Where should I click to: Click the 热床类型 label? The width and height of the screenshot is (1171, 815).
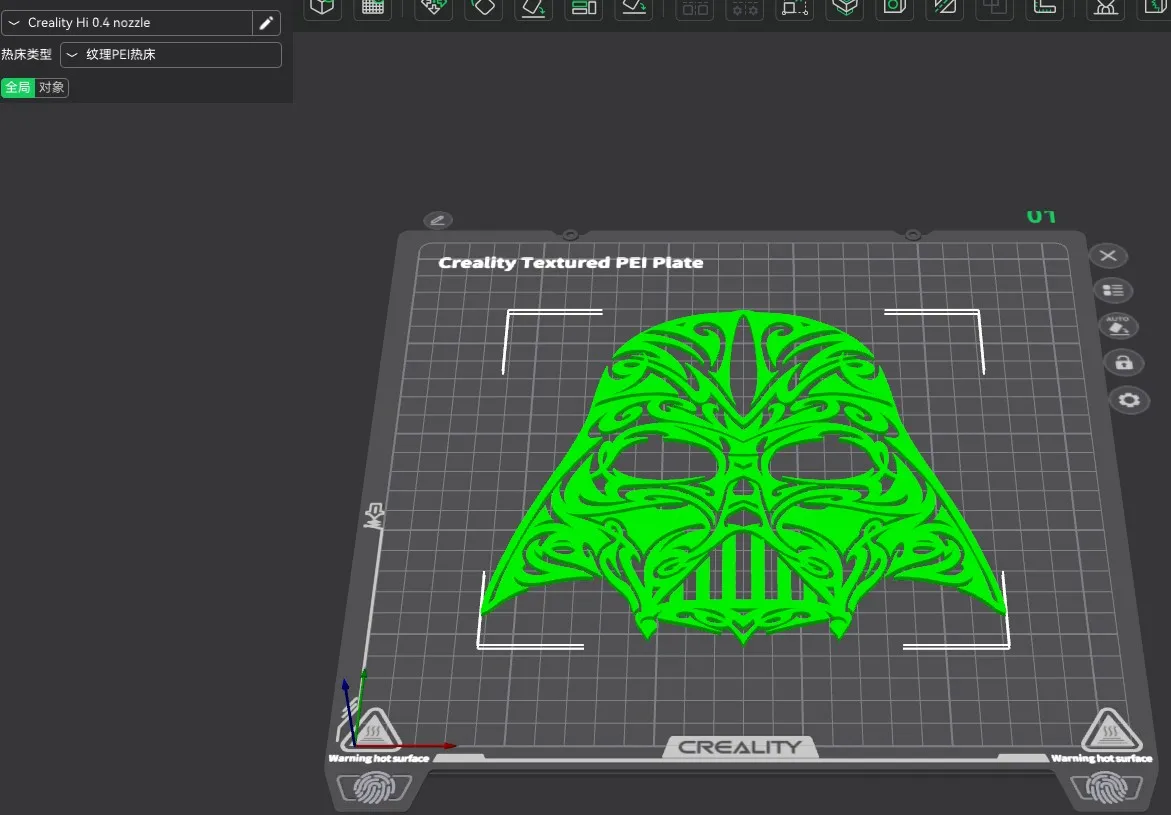26,55
